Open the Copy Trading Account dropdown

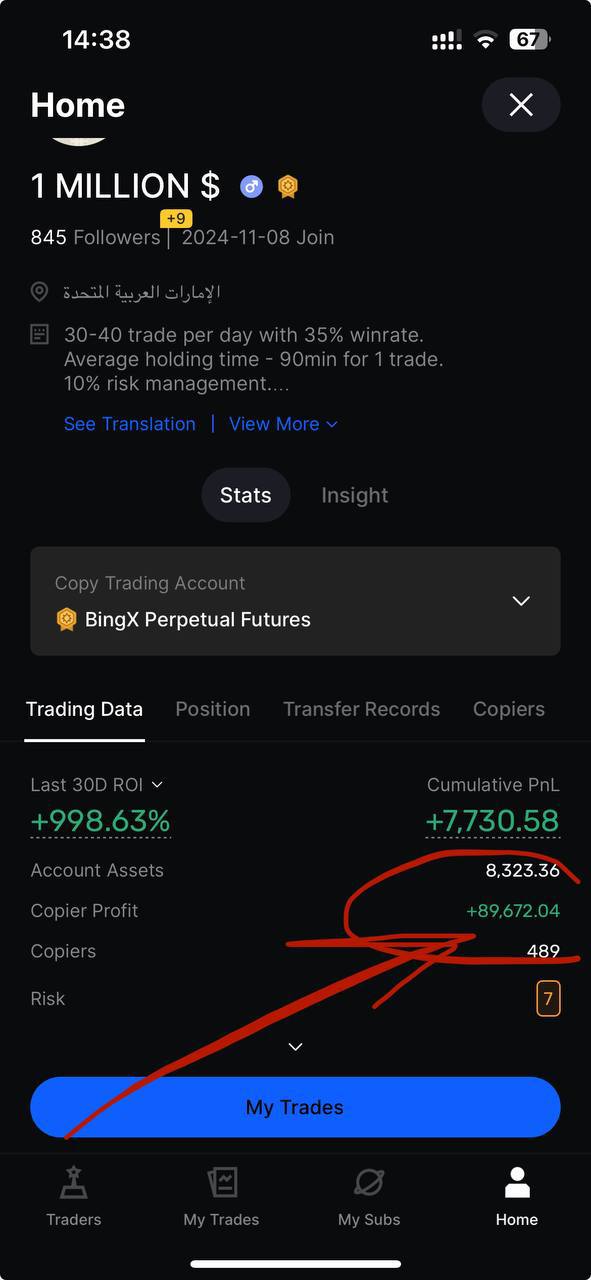295,601
